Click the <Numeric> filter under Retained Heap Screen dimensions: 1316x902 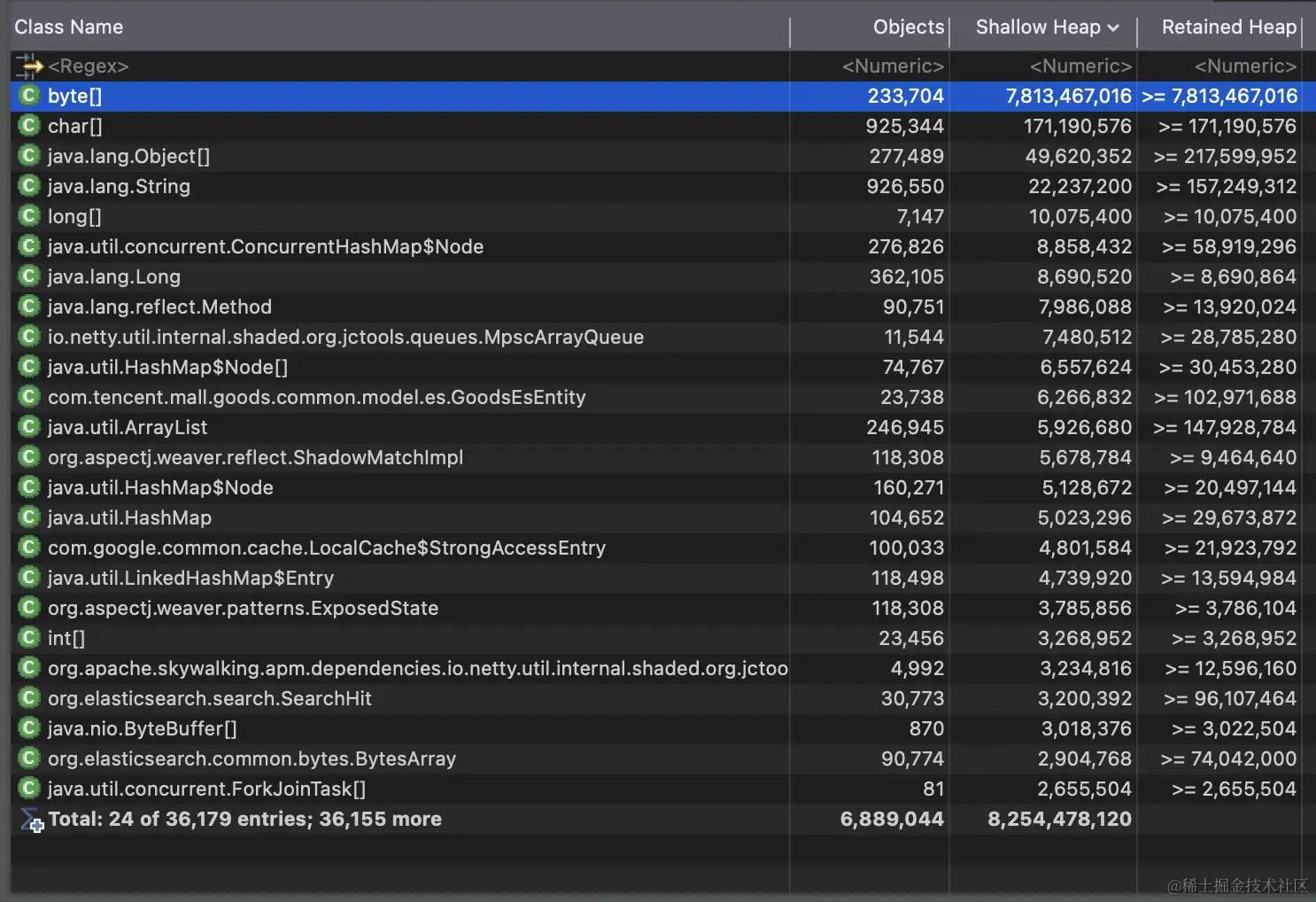point(1245,66)
